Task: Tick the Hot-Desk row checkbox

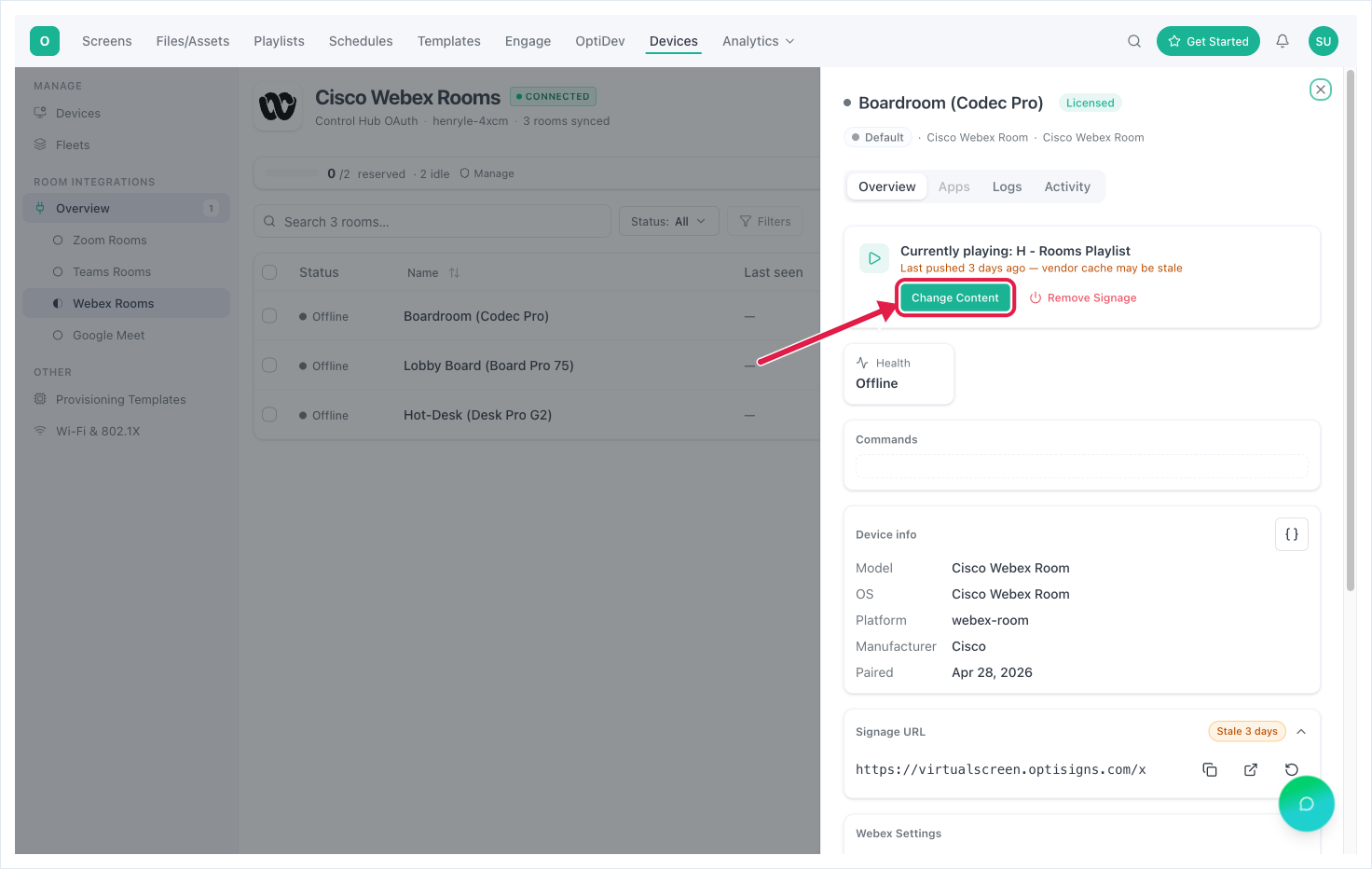Action: pyautogui.click(x=269, y=415)
